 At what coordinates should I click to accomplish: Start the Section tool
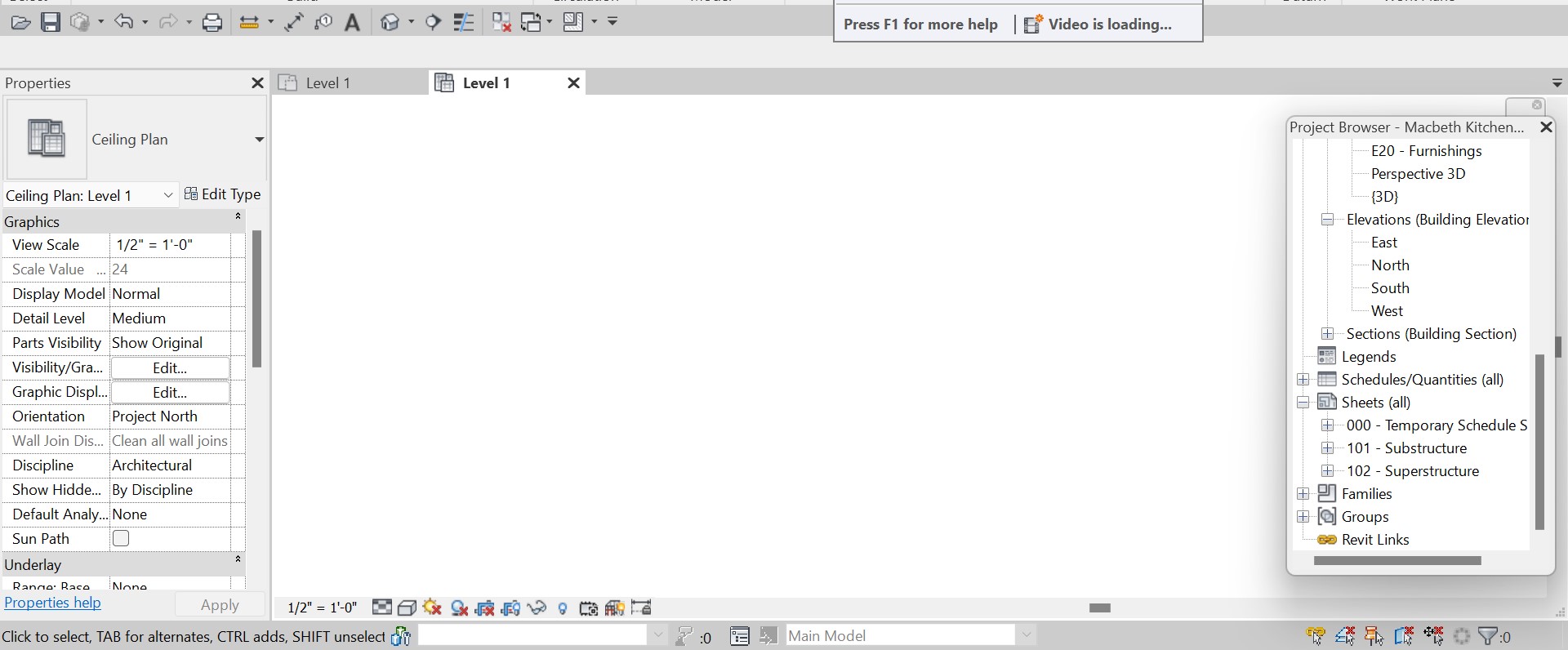(x=434, y=23)
